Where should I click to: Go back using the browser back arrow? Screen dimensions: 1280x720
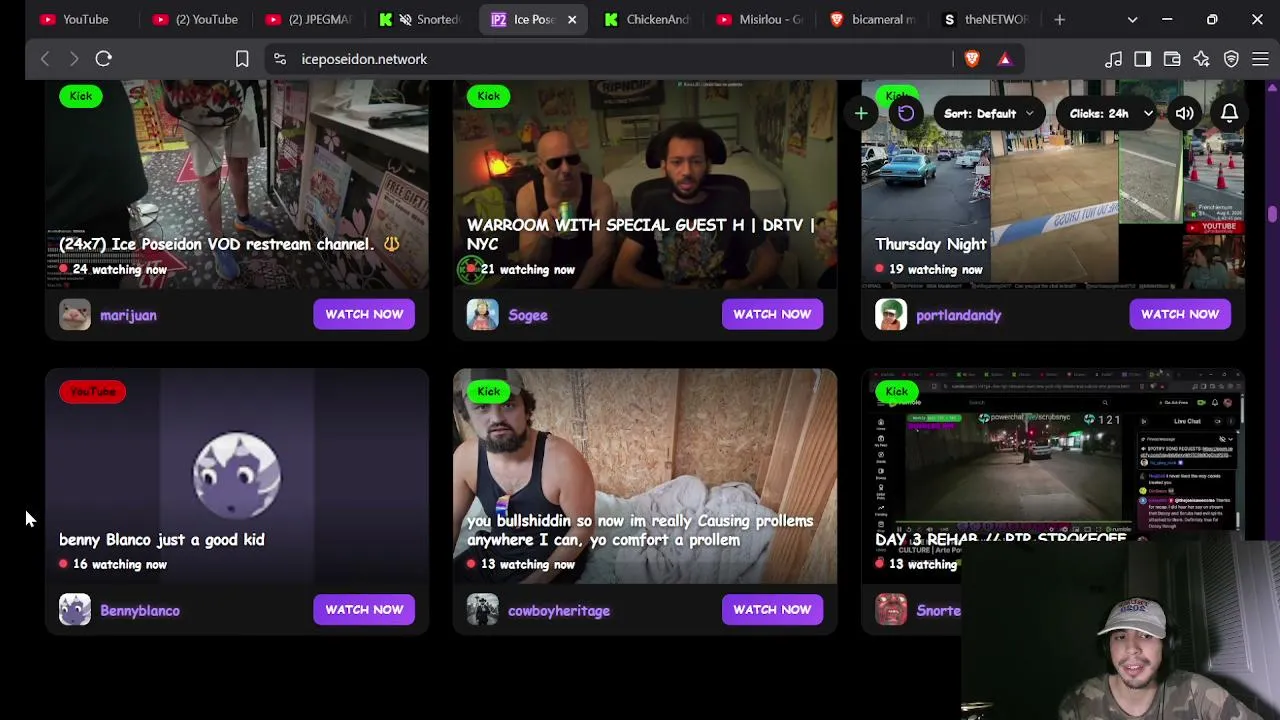click(45, 59)
